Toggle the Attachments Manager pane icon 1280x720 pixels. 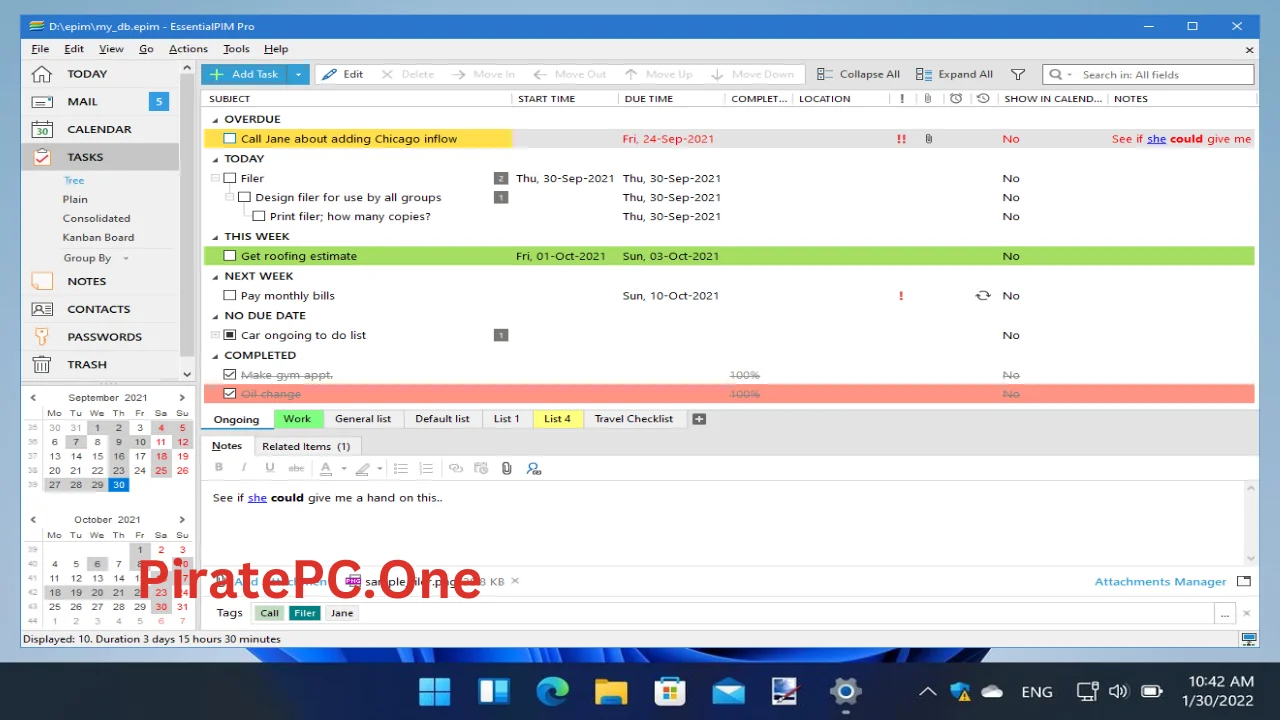click(1244, 581)
